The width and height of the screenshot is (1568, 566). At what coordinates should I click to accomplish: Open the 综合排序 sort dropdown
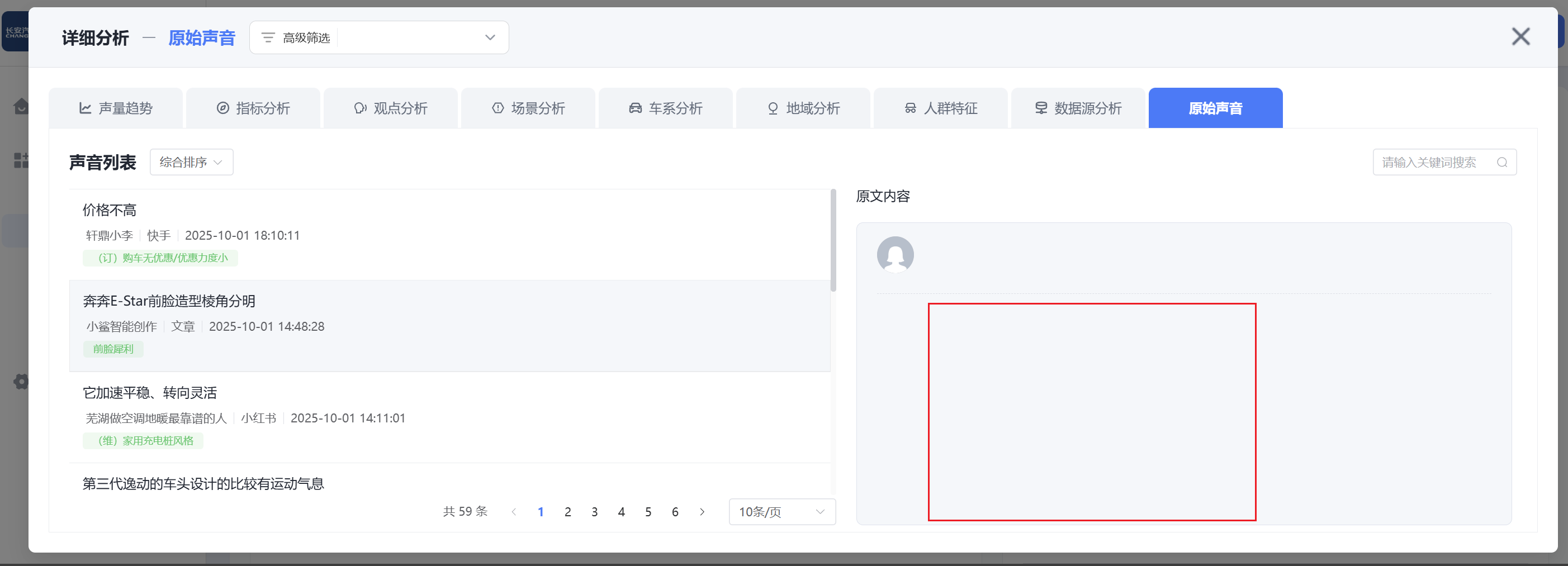tap(191, 163)
